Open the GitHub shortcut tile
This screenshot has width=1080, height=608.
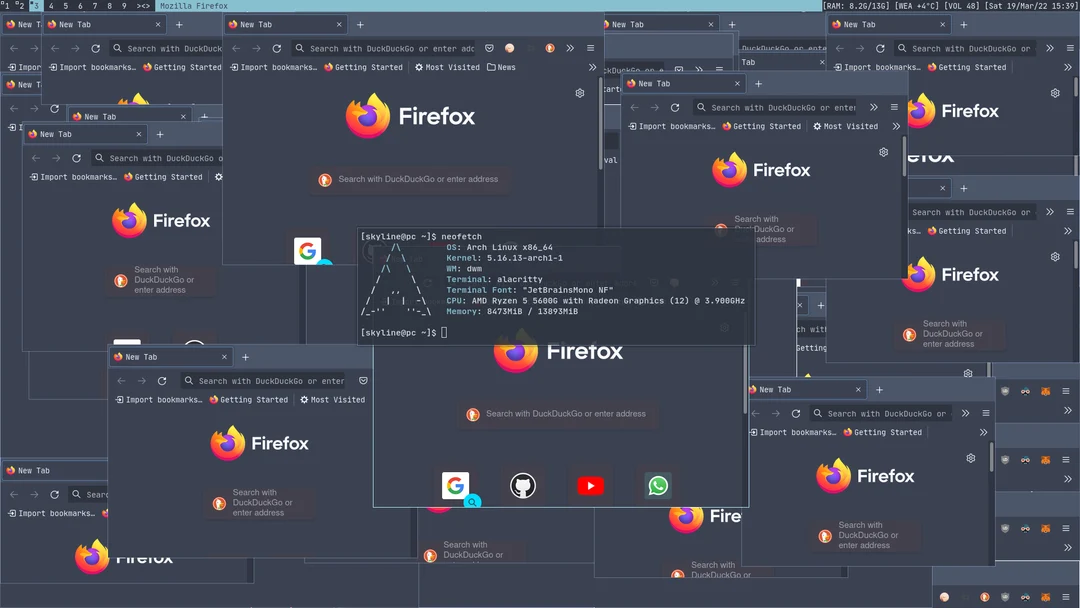(523, 485)
